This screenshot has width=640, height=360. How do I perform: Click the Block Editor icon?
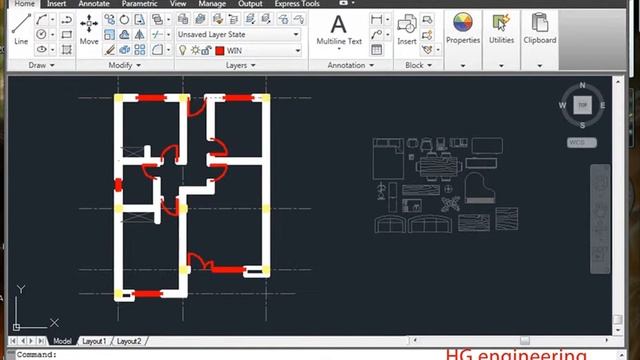click(x=427, y=35)
